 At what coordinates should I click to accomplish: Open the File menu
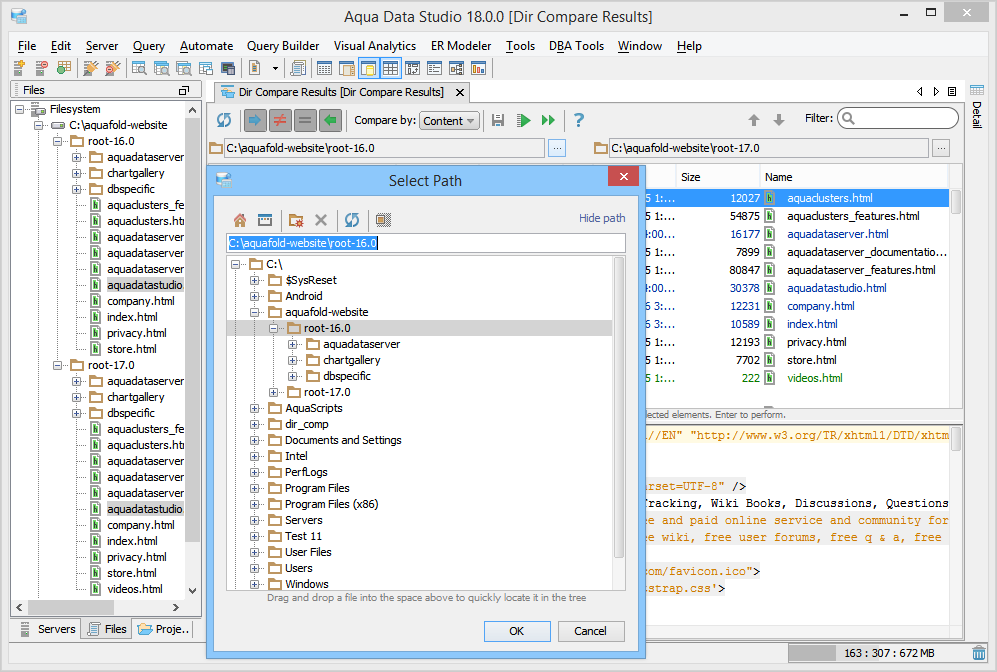[x=27, y=46]
